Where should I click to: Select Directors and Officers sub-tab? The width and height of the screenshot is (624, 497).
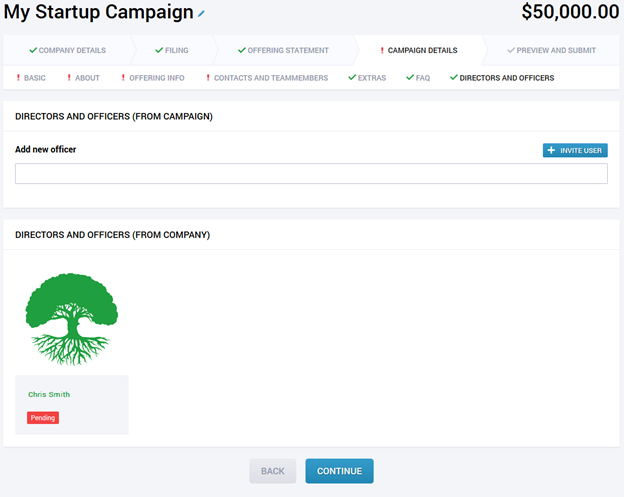pos(502,78)
